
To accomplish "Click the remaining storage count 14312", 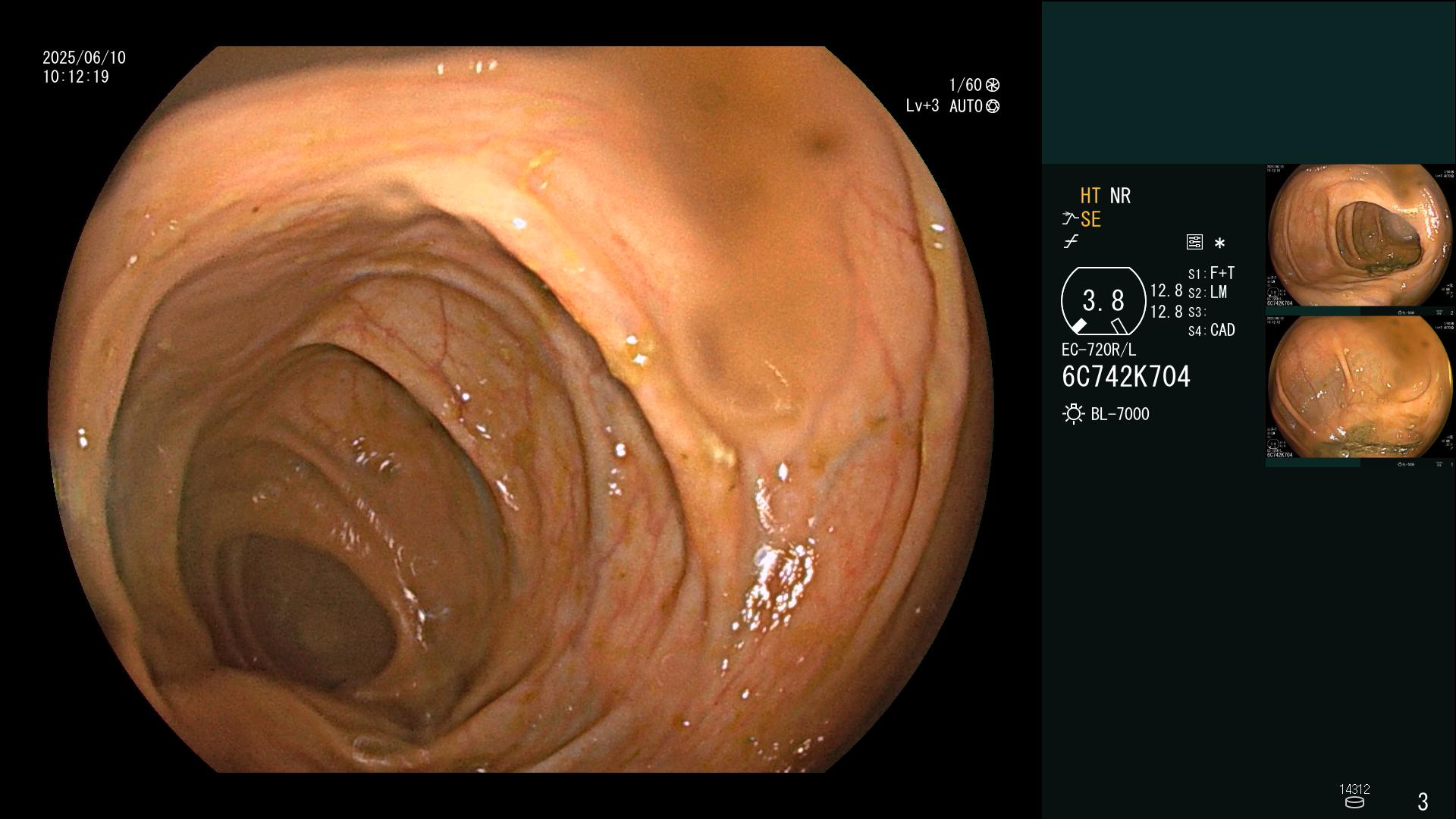I will (1354, 789).
